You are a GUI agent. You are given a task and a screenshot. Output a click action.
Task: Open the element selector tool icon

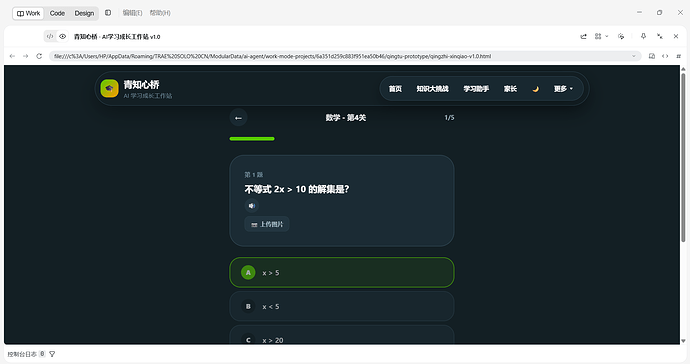[598, 37]
